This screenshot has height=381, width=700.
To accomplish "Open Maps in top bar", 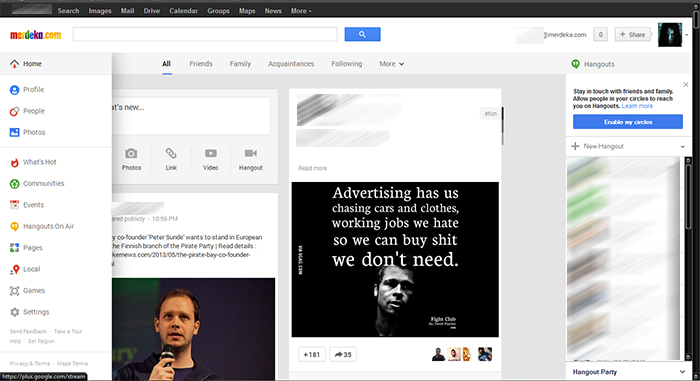I will tap(247, 11).
